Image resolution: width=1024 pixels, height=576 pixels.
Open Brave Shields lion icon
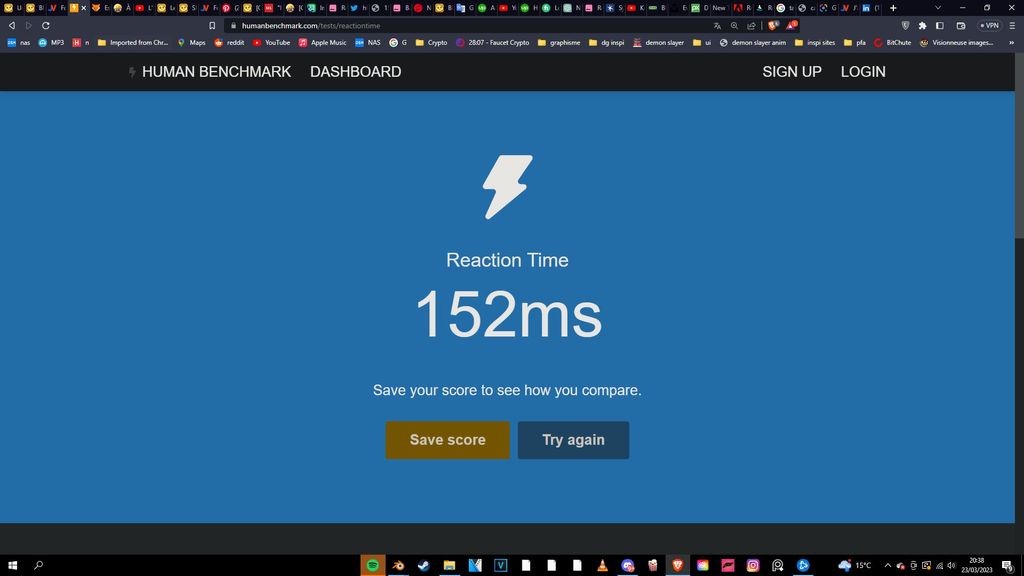click(x=773, y=25)
